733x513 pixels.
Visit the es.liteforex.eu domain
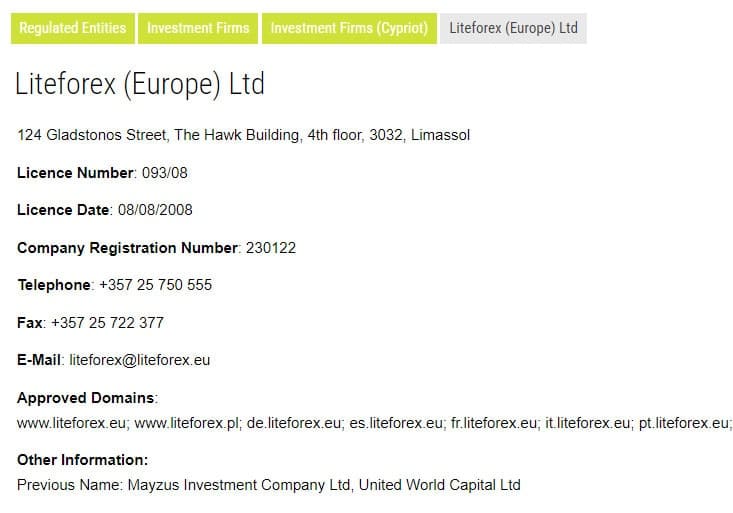(396, 423)
